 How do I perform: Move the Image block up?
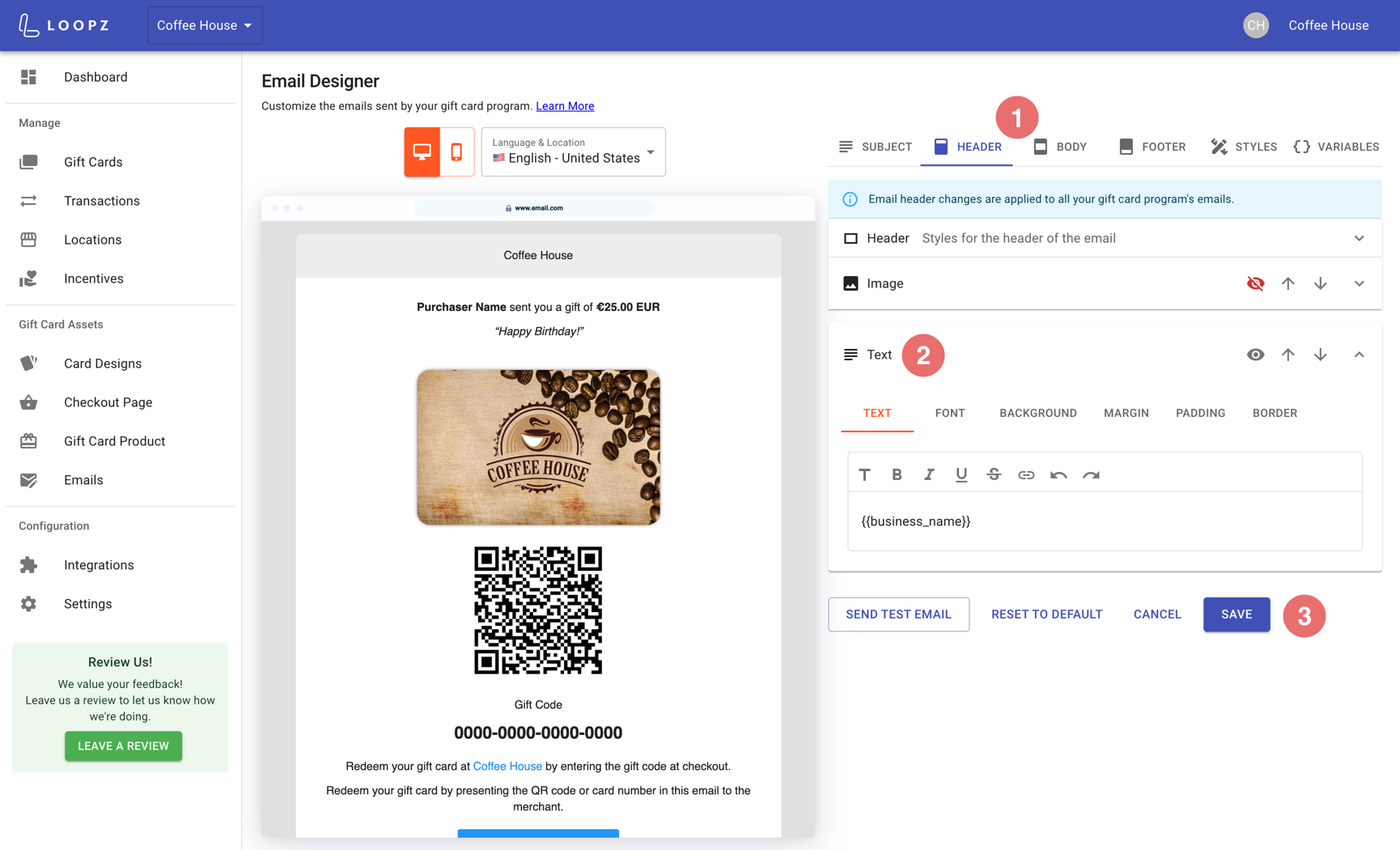click(1288, 283)
